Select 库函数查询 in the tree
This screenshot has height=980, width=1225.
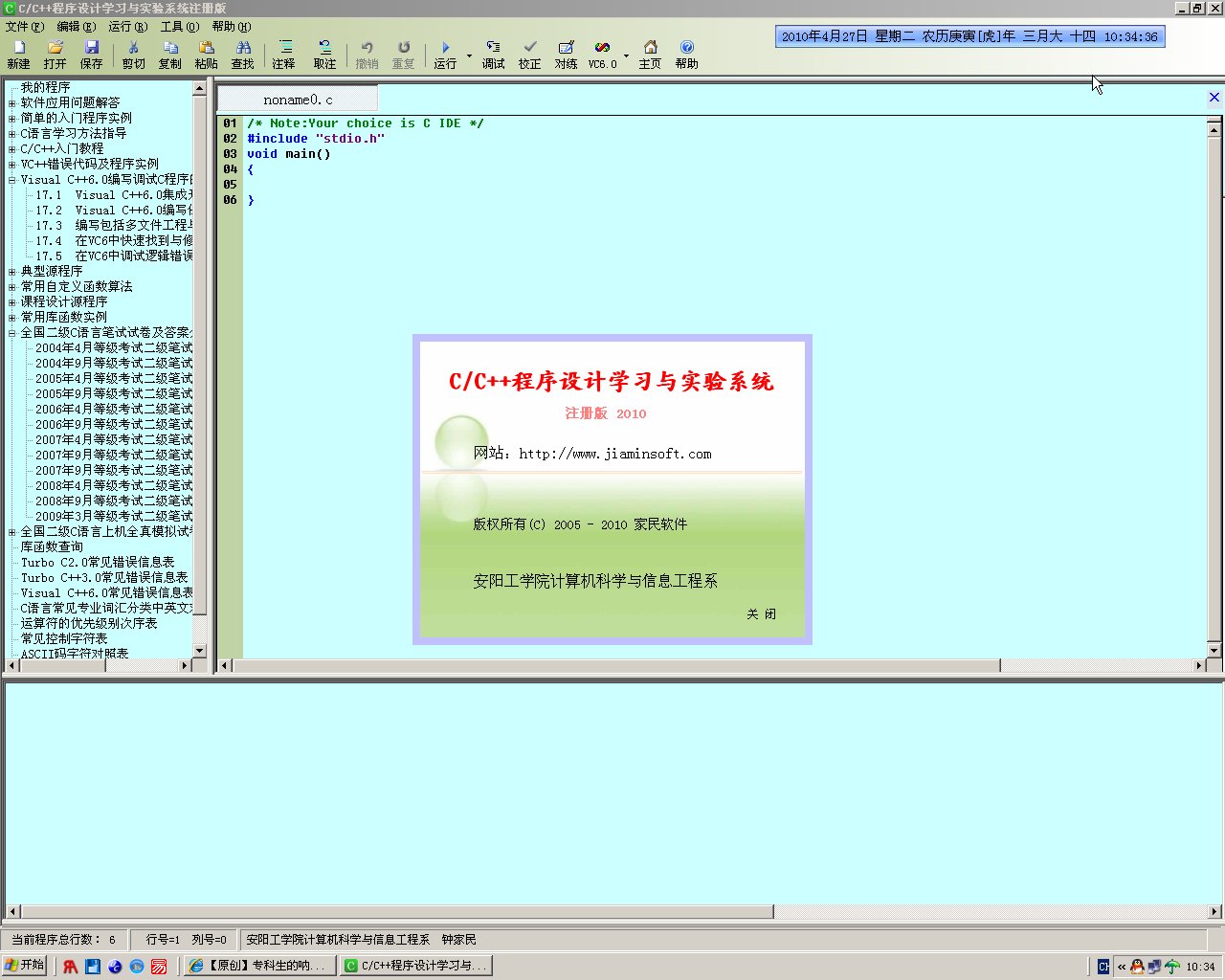[x=52, y=546]
